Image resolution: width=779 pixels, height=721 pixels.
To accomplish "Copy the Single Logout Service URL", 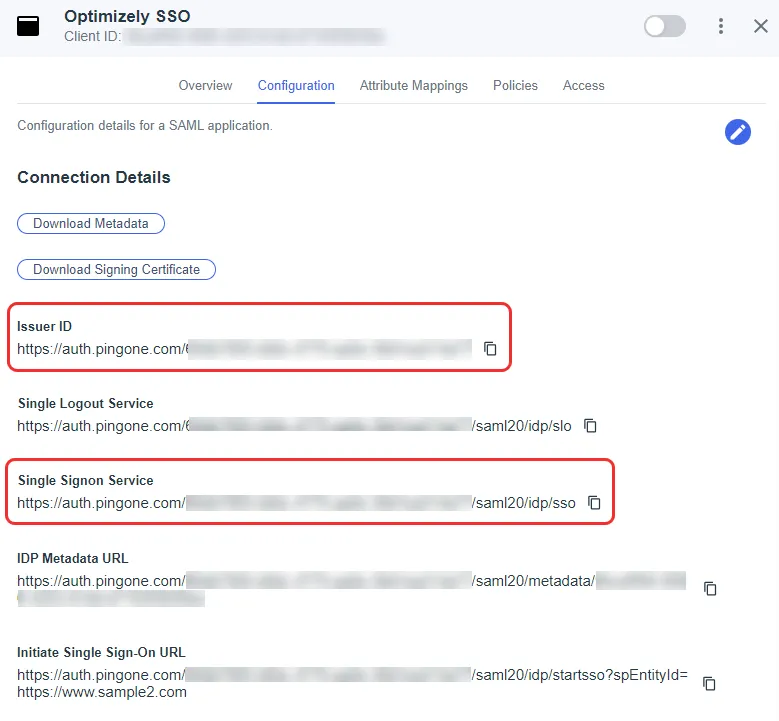I will pos(590,426).
